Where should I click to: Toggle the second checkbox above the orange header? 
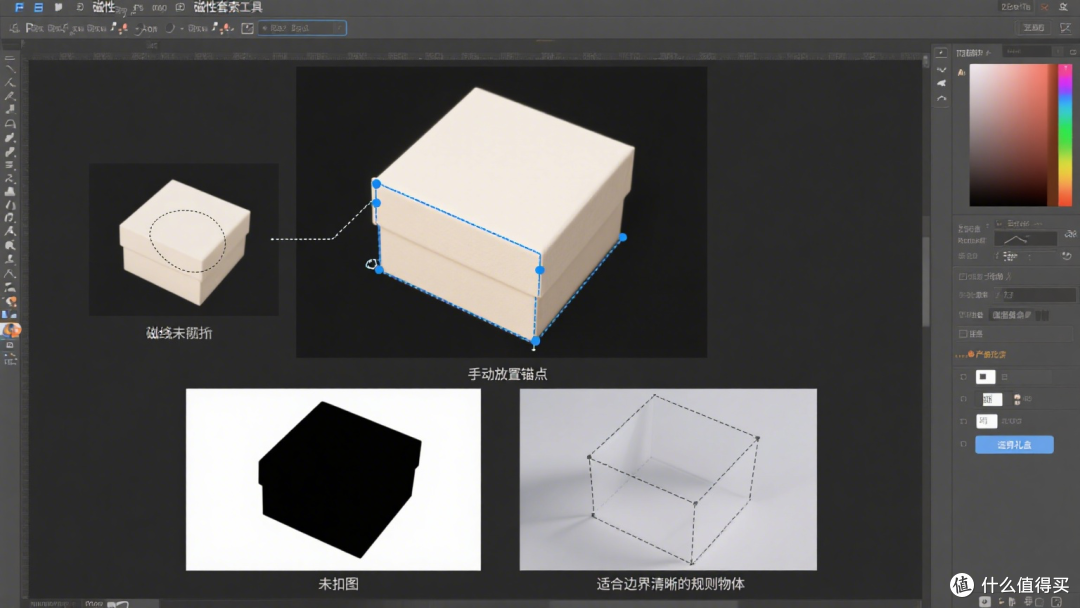coord(963,334)
